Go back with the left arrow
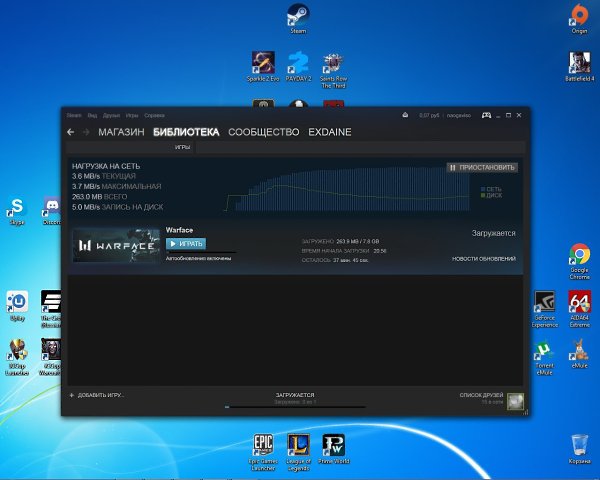600x480 pixels. point(71,132)
